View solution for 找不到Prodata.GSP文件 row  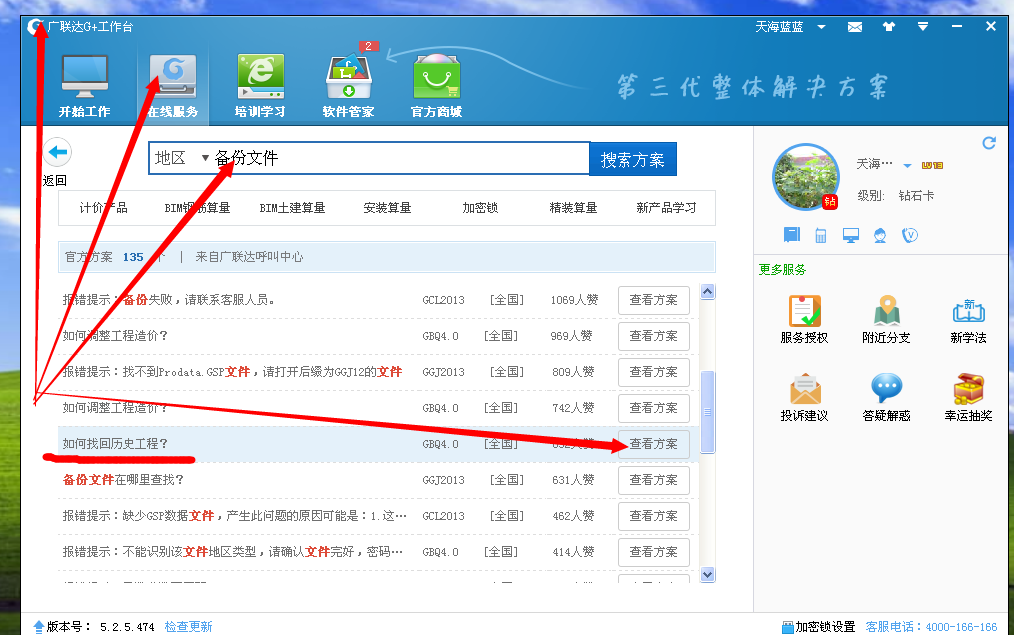point(654,372)
